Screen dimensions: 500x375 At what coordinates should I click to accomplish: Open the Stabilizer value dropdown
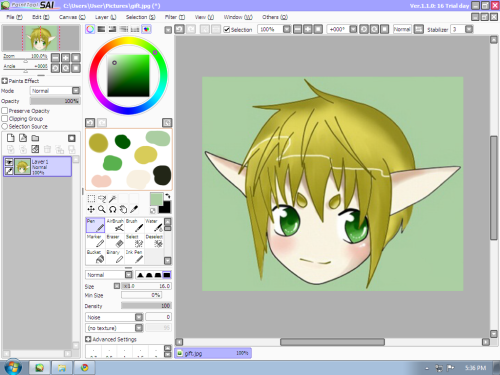(469, 29)
